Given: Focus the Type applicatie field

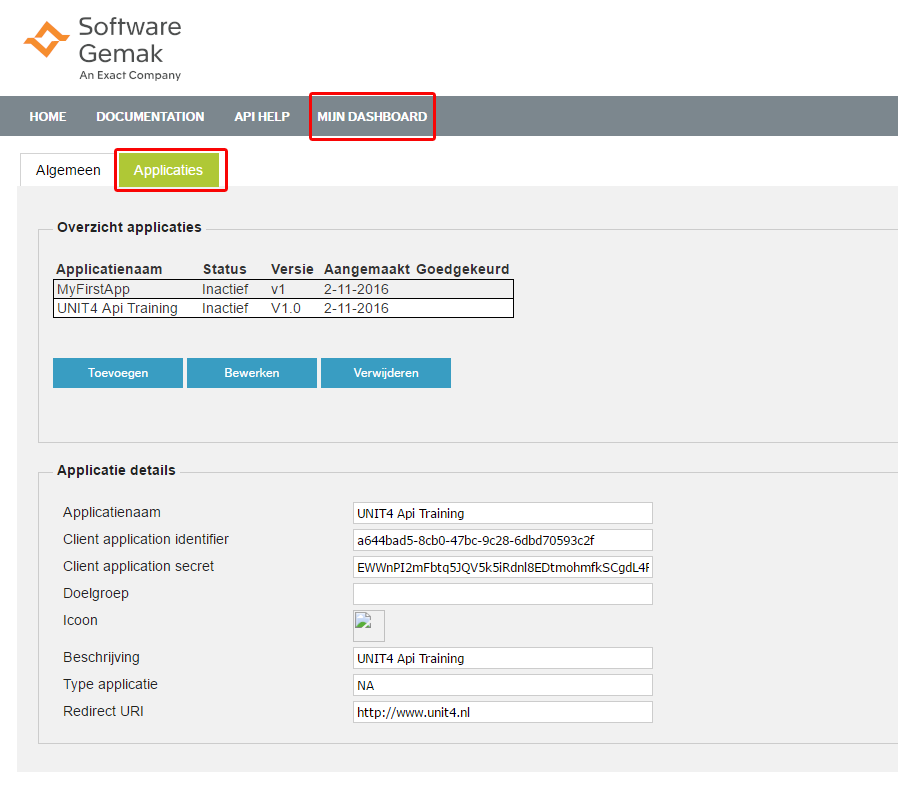Looking at the screenshot, I should pos(502,685).
